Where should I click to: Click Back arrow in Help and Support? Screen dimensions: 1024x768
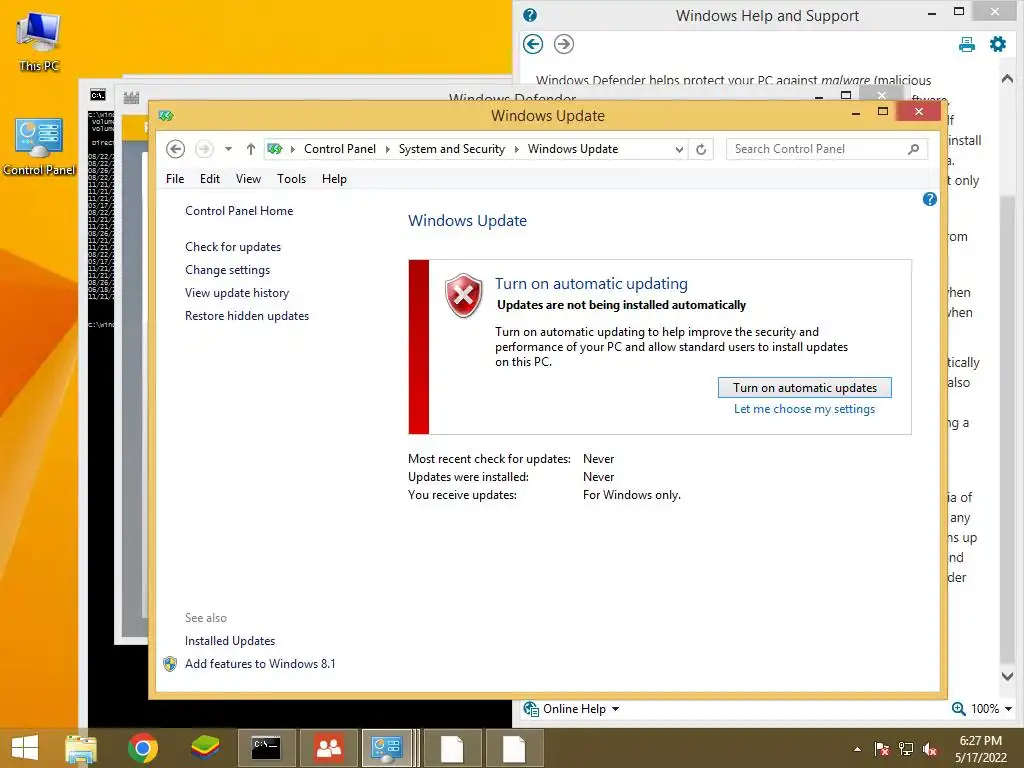533,44
